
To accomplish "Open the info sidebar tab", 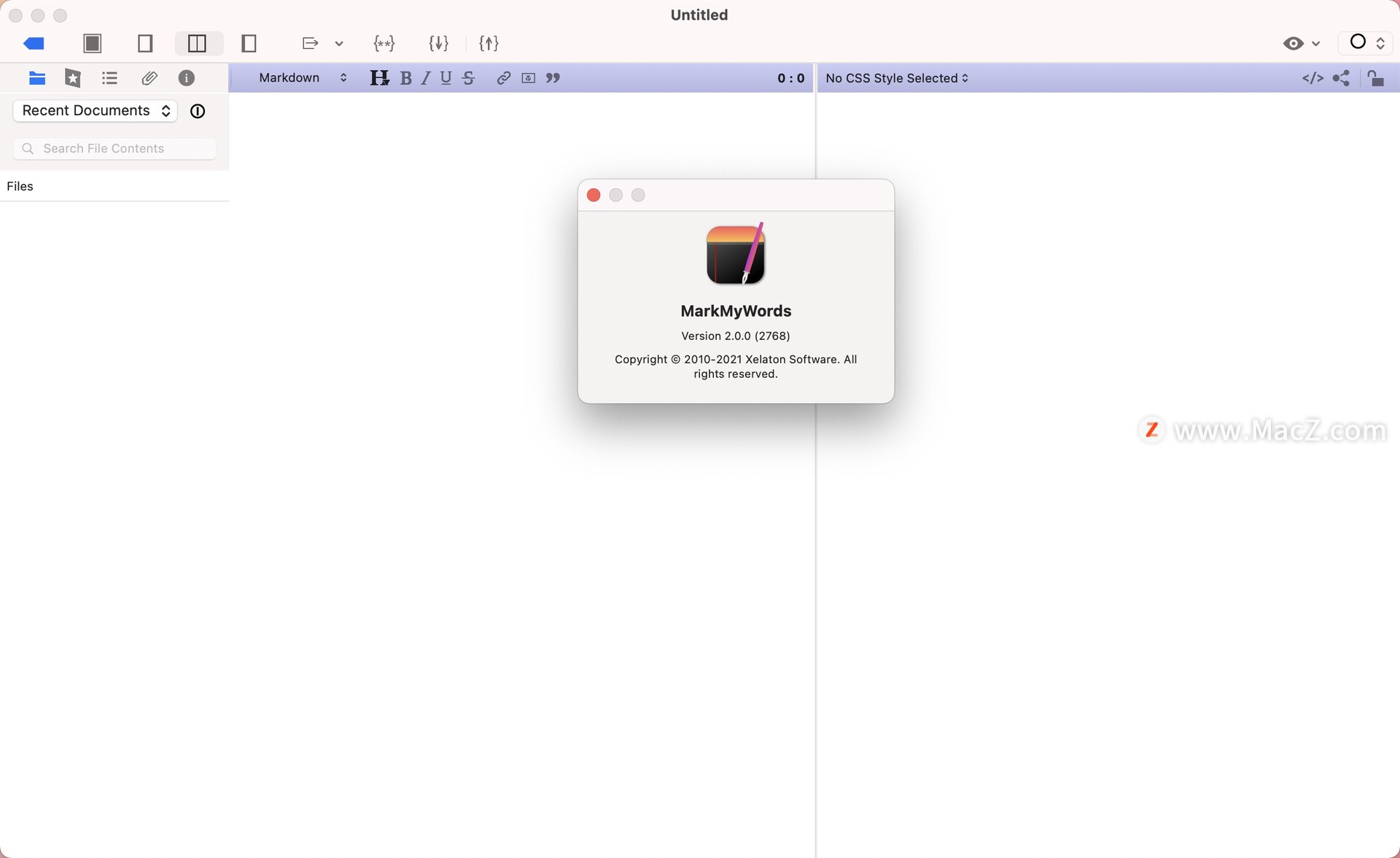I will pos(187,78).
